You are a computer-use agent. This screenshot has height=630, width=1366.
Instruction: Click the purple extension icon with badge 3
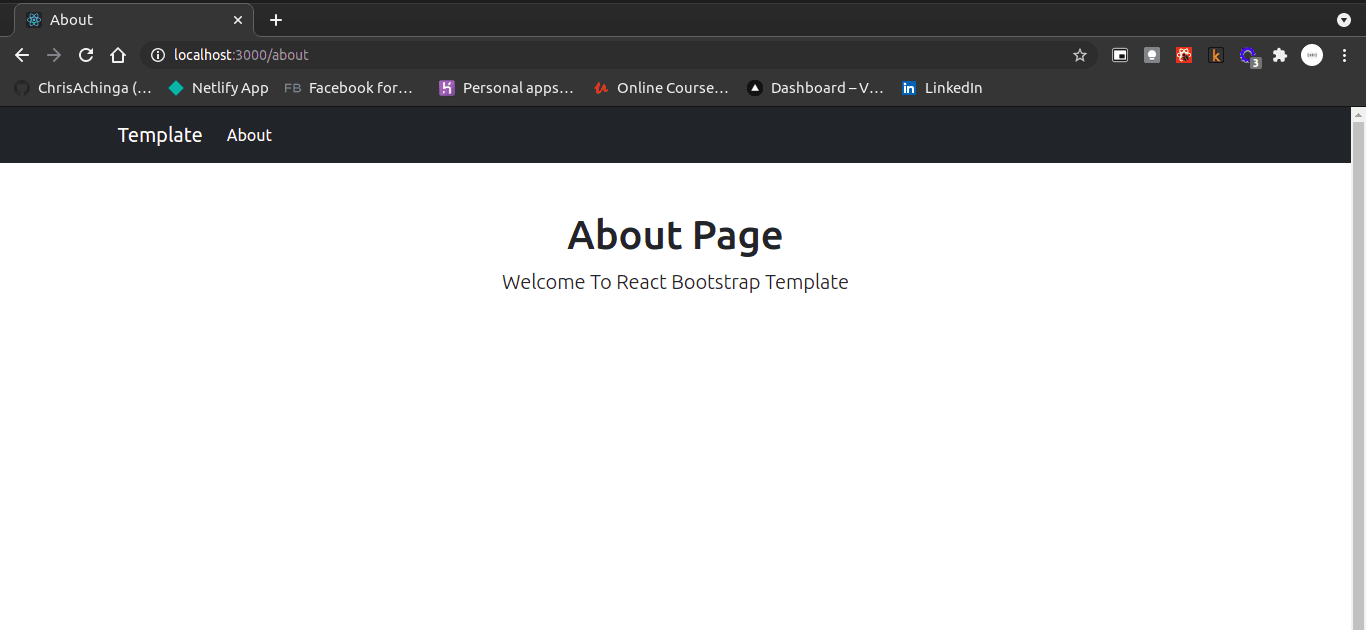pyautogui.click(x=1249, y=57)
